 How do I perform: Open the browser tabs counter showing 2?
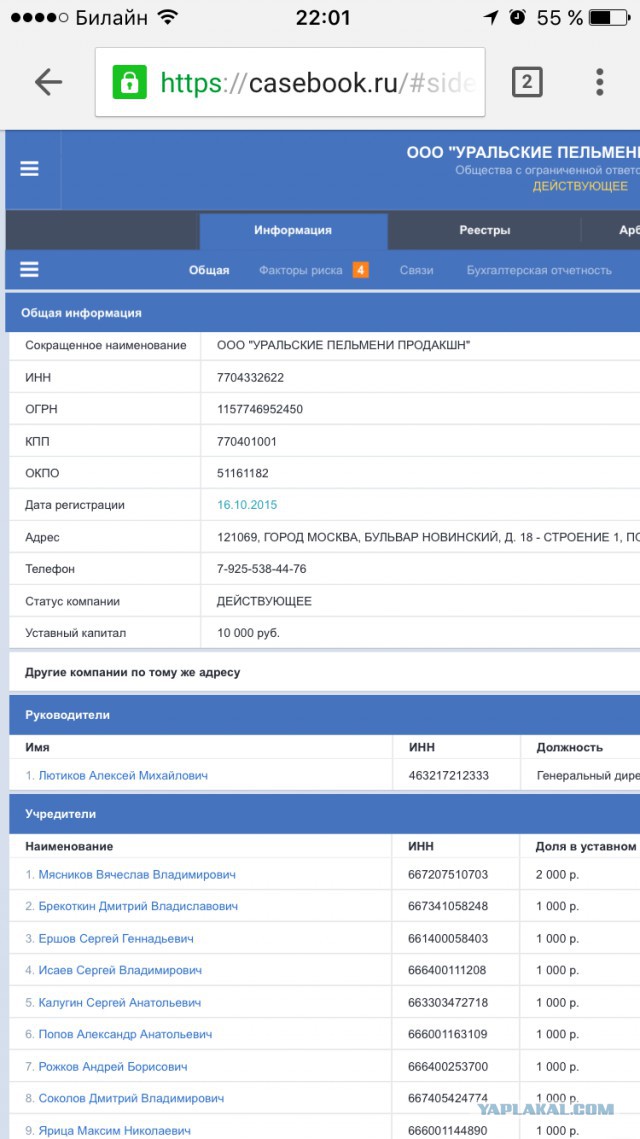click(x=527, y=82)
